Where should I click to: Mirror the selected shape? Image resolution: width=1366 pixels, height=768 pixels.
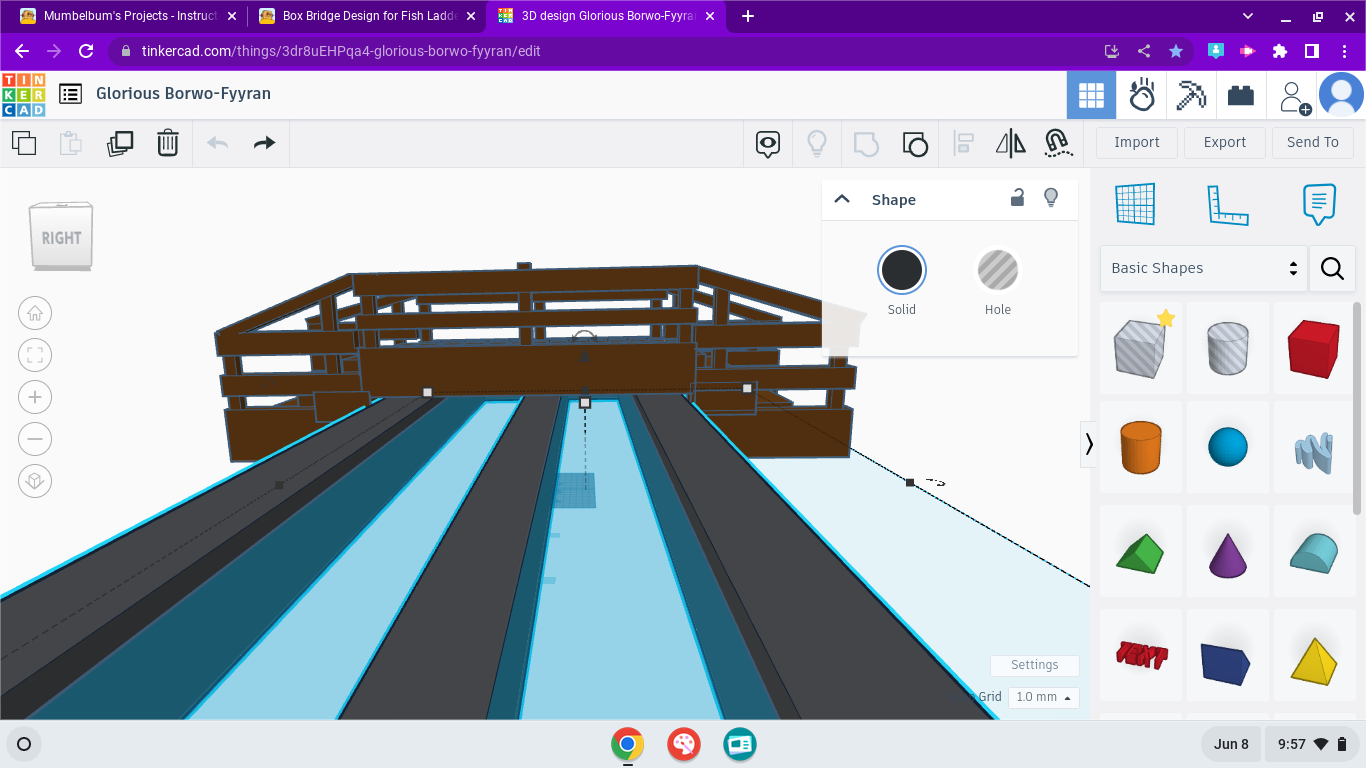[x=1011, y=143]
